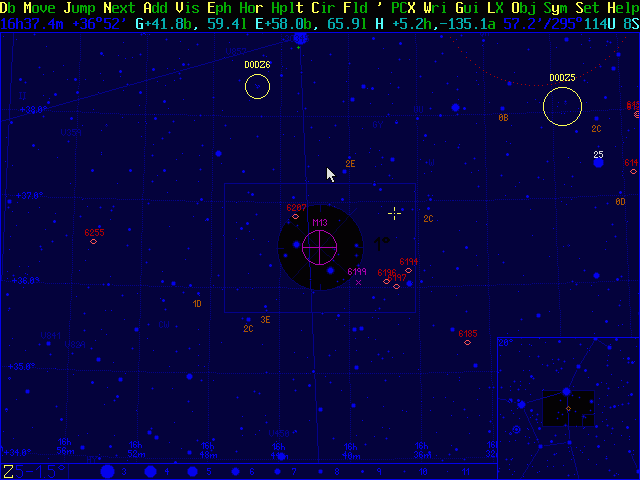Open the Help menu
The image size is (640, 480).
pos(622,7)
